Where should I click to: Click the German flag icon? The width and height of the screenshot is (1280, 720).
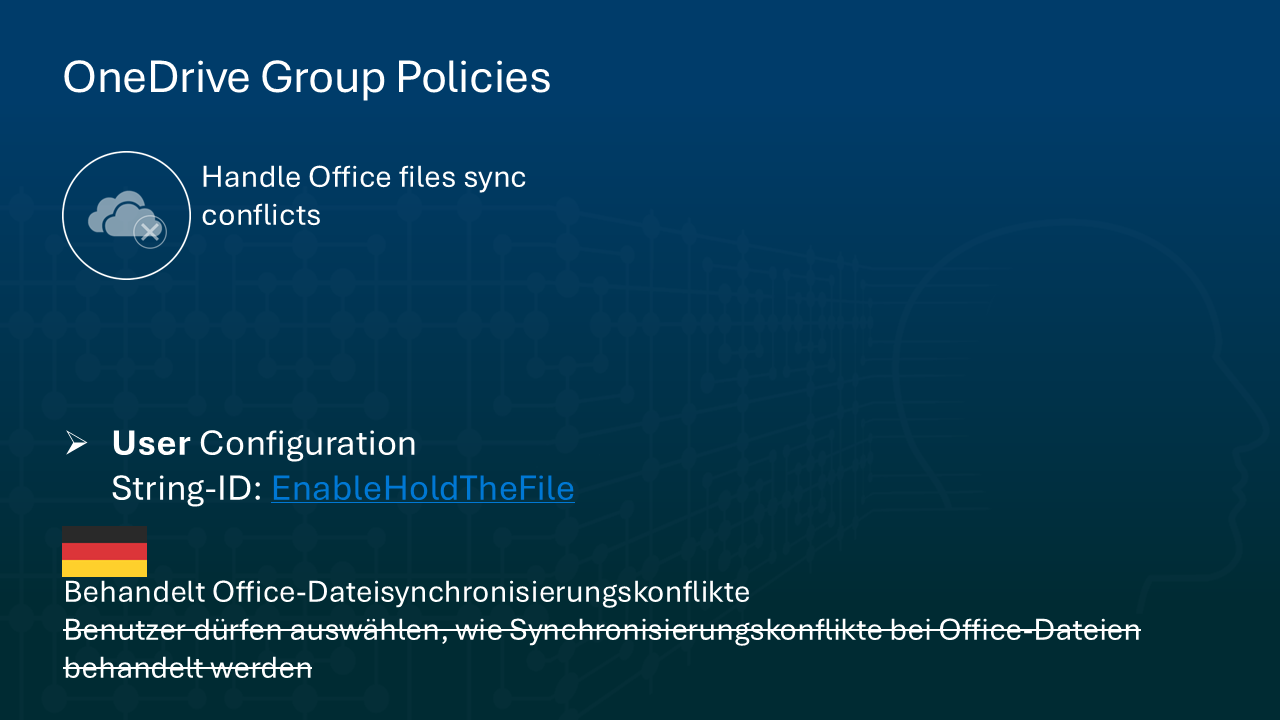pyautogui.click(x=104, y=551)
